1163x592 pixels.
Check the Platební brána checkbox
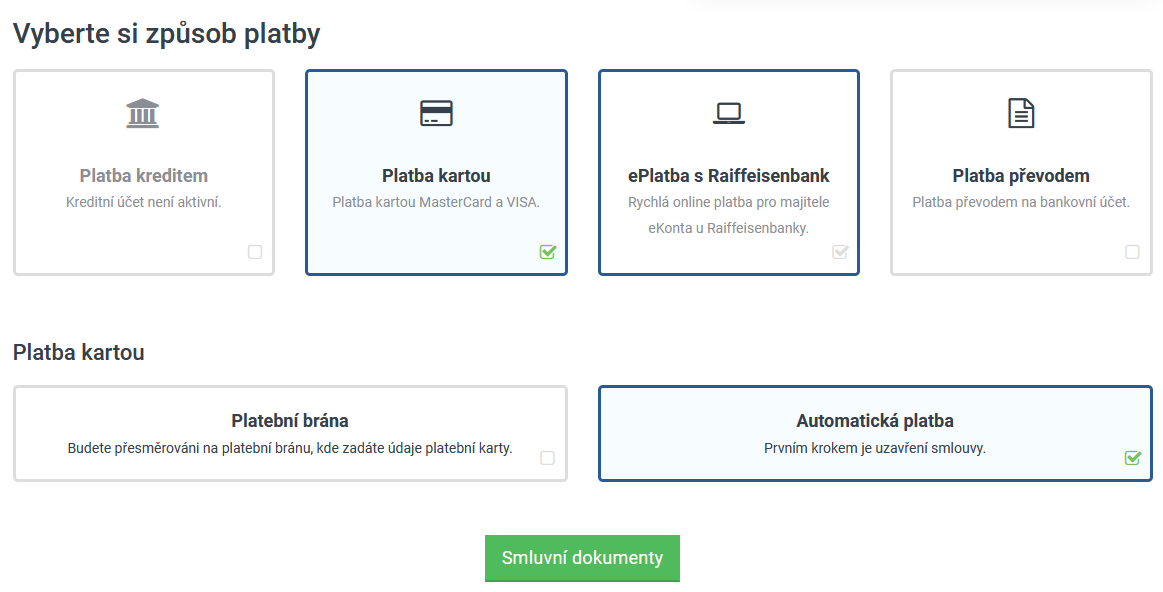547,458
